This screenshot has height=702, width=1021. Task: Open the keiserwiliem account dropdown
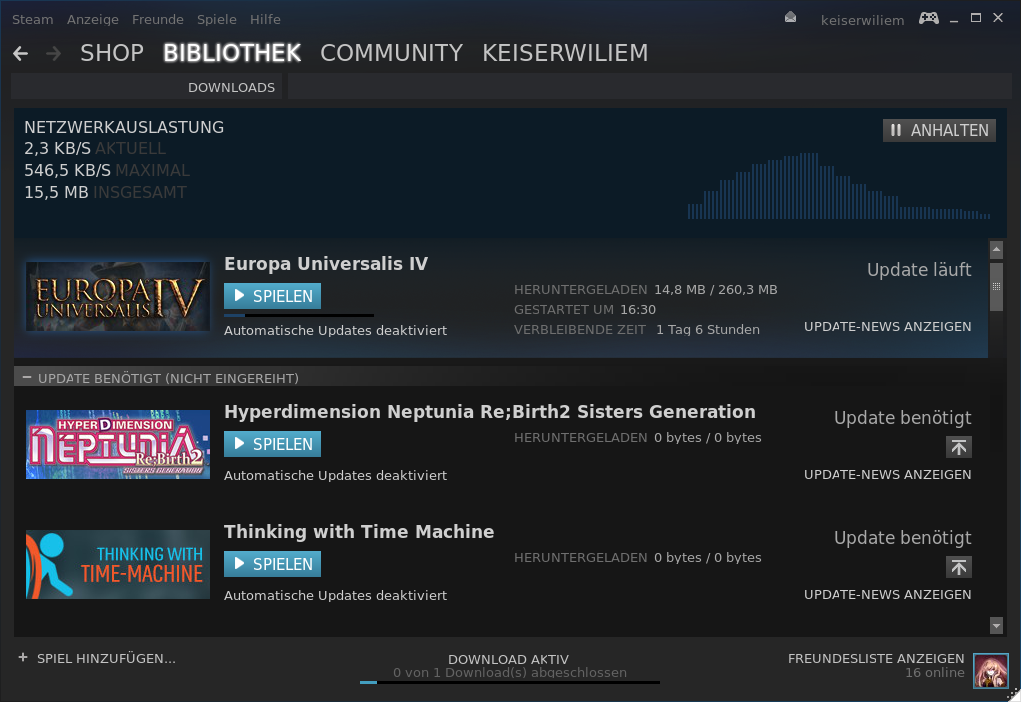pyautogui.click(x=862, y=20)
